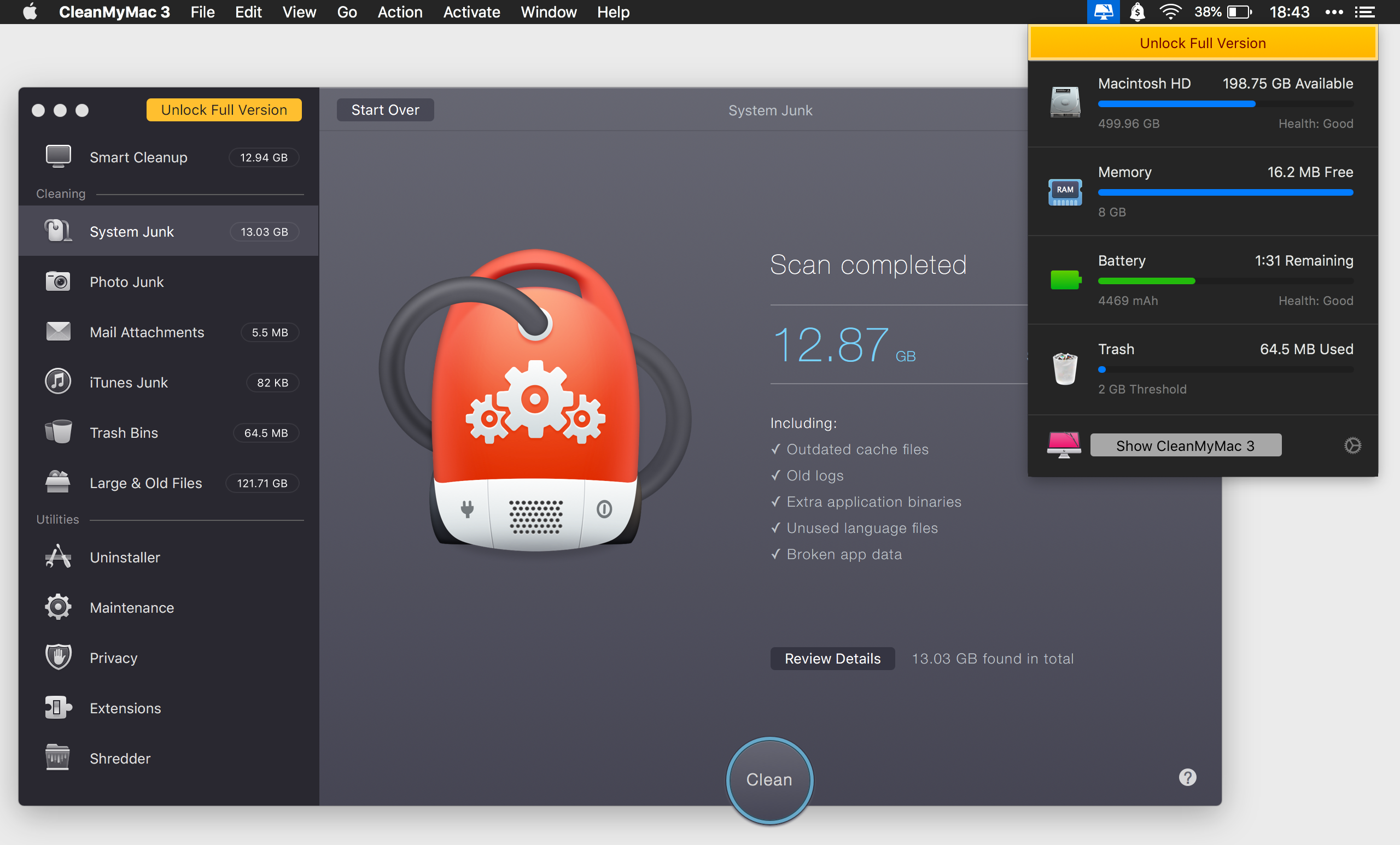
Task: Open notification bell in menu bar
Action: 1137,12
